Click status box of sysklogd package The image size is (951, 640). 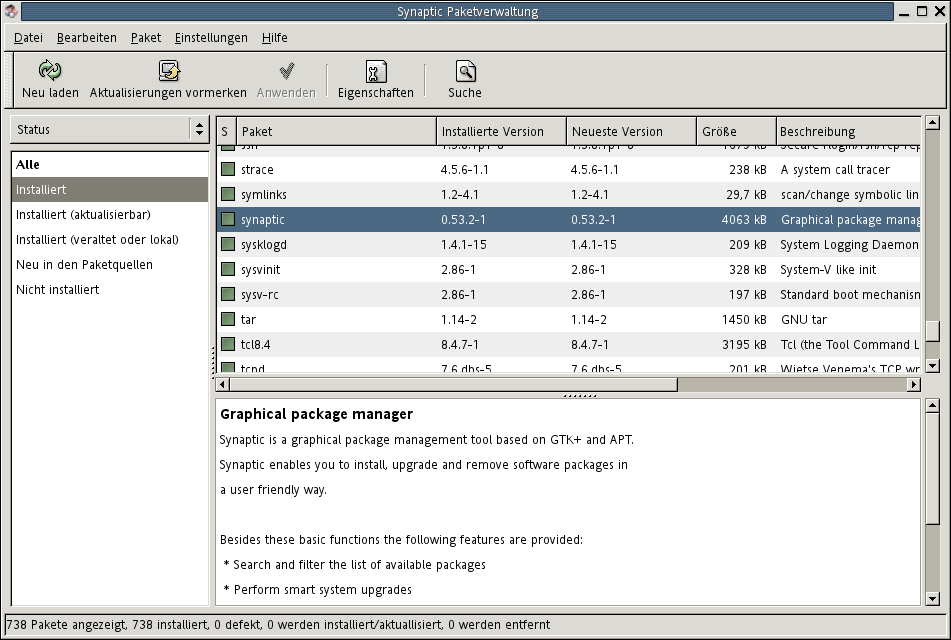pyautogui.click(x=228, y=244)
